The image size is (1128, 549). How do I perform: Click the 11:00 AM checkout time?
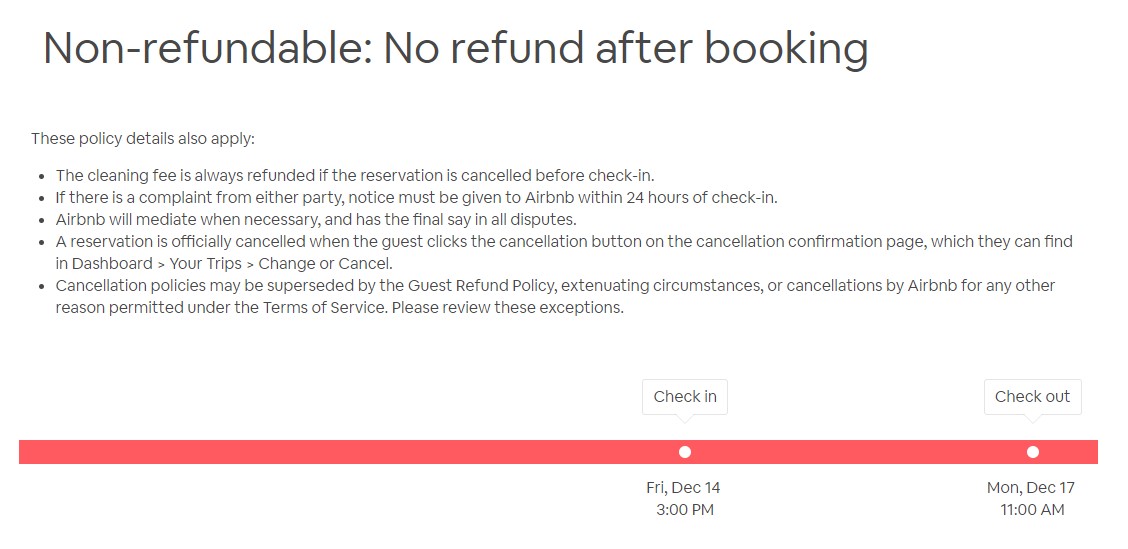[1032, 510]
